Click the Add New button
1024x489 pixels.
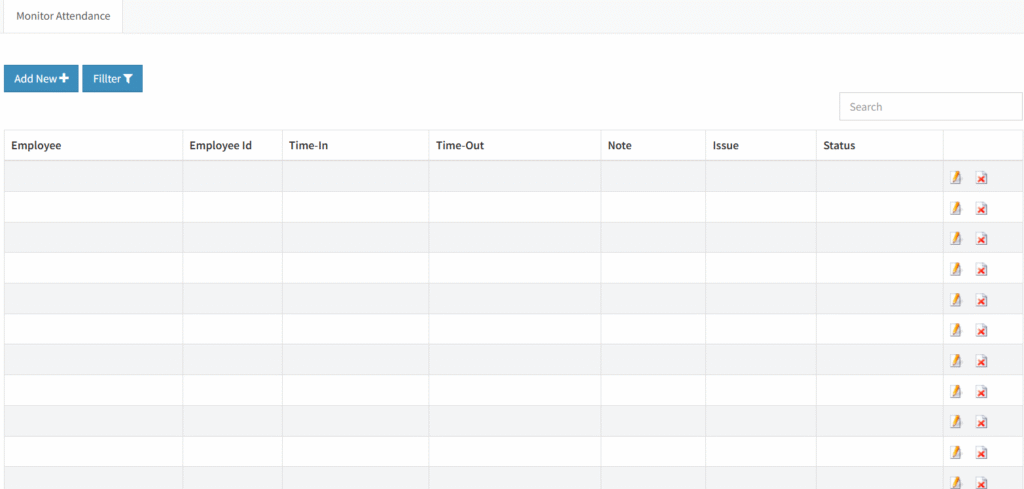point(41,78)
